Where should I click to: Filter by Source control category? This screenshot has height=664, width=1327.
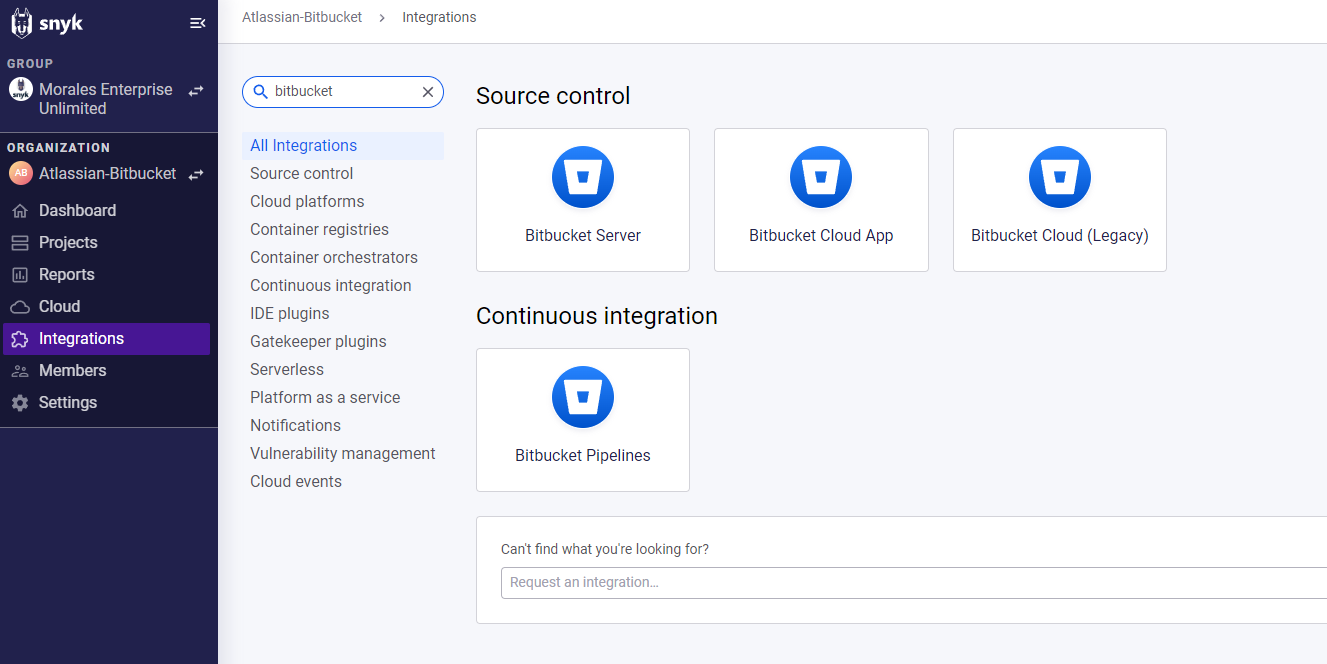click(302, 174)
